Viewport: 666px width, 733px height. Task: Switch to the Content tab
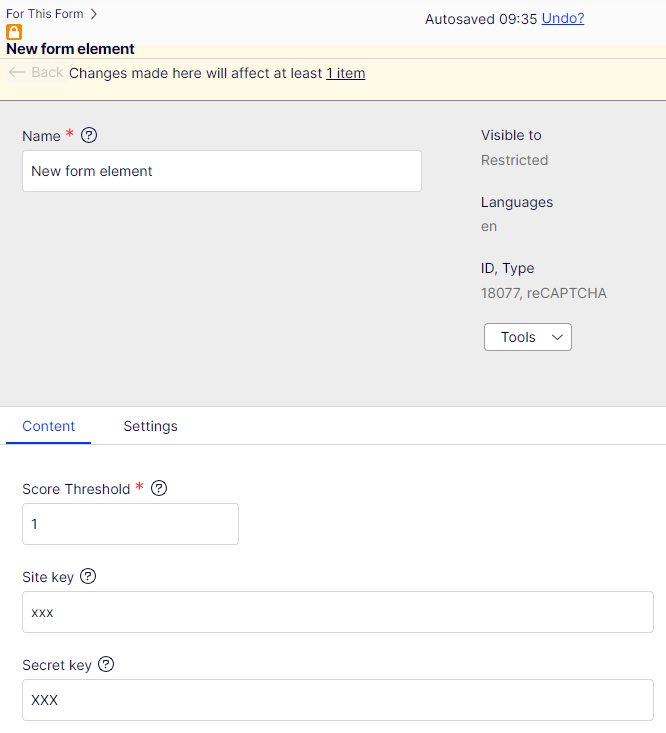tap(48, 426)
